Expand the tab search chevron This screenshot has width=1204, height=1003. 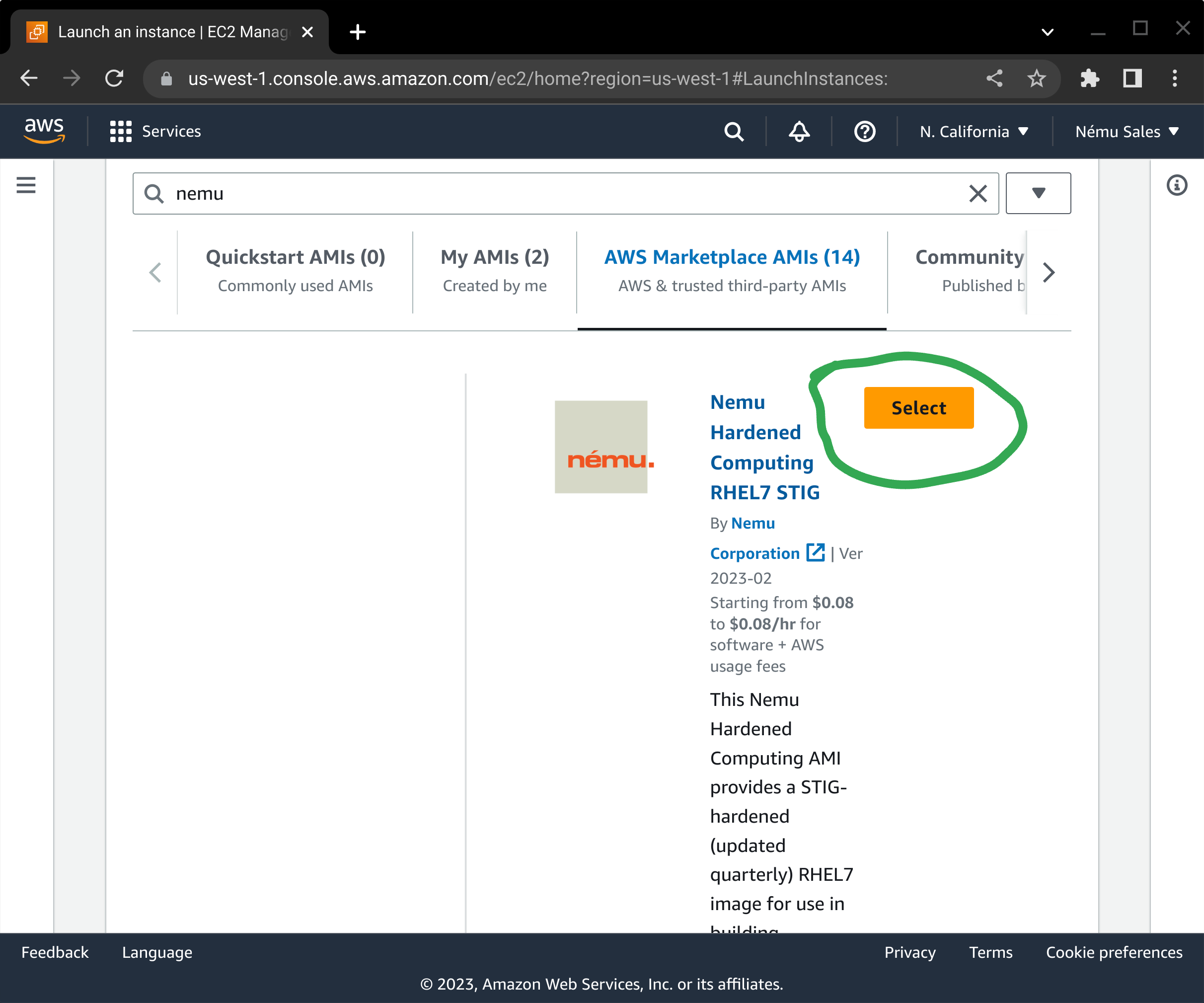tap(1048, 32)
